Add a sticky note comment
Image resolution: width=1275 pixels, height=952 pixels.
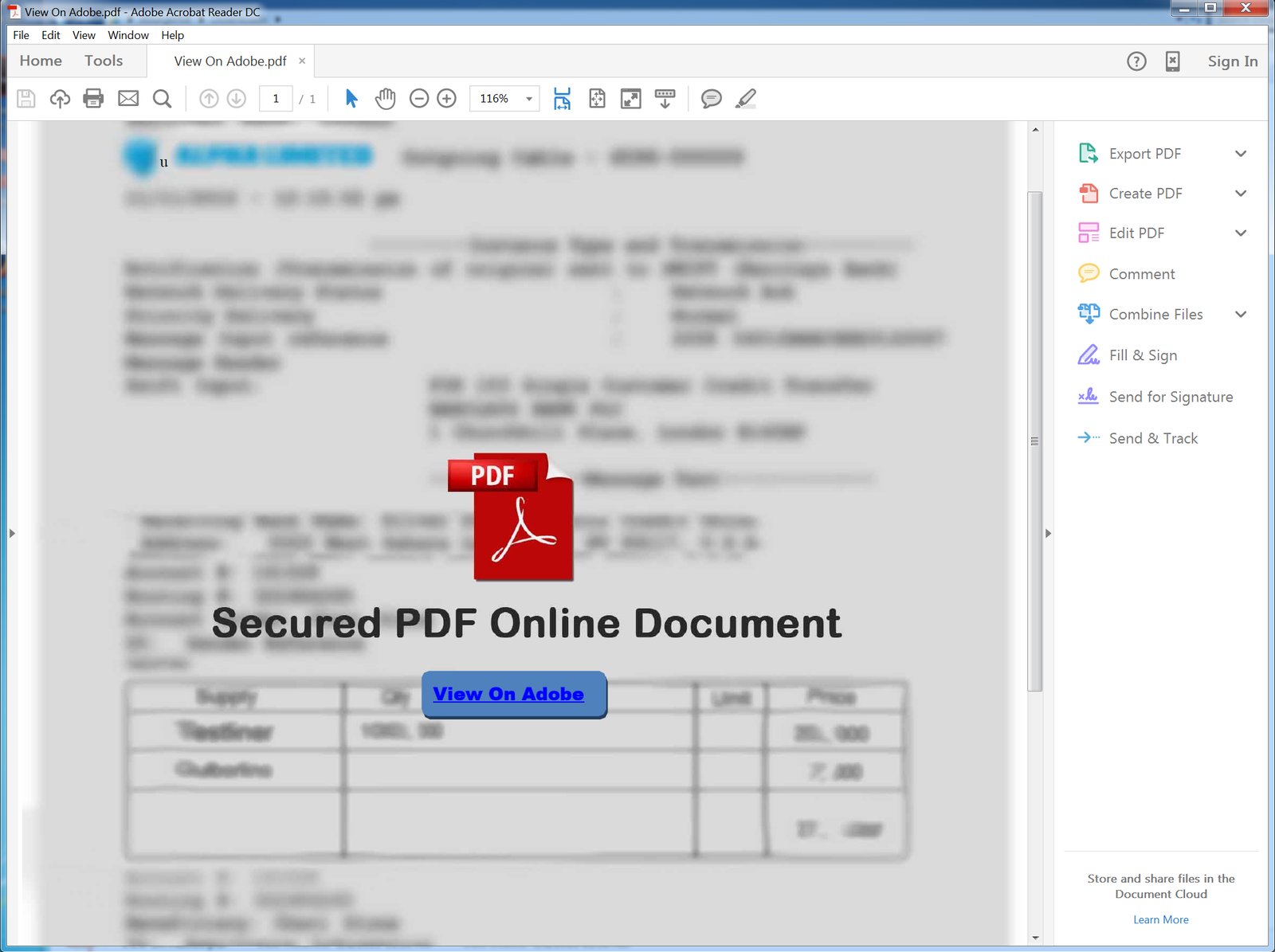pos(711,98)
